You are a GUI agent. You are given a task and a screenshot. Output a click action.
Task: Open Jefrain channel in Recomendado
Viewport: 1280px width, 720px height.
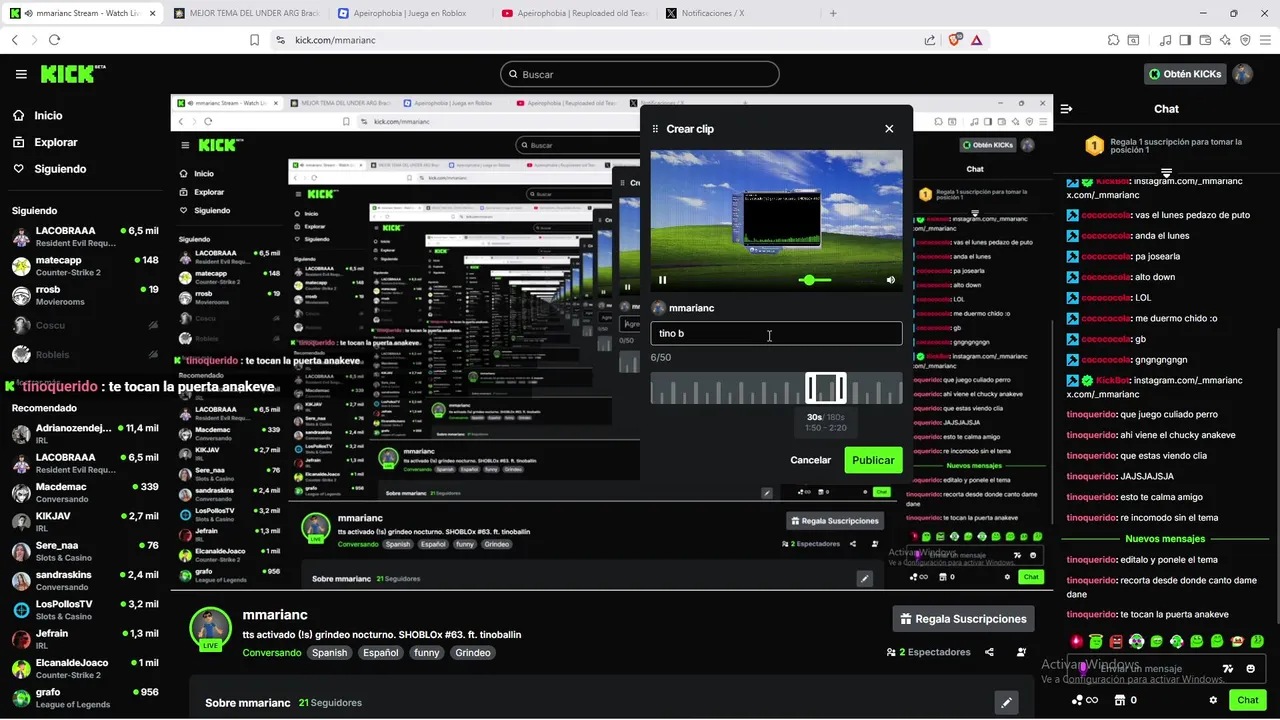tap(85, 639)
